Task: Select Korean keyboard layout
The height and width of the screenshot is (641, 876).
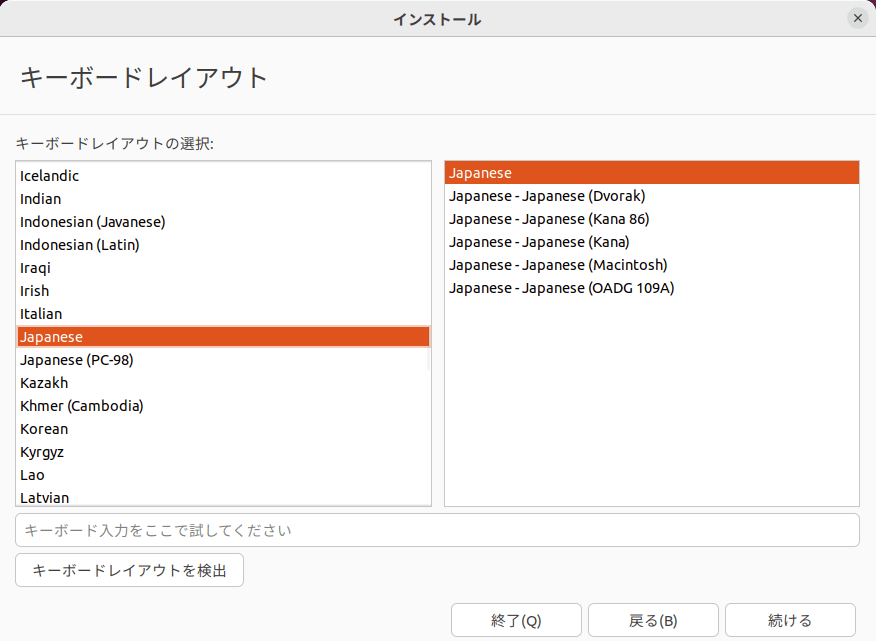Action: coord(223,429)
